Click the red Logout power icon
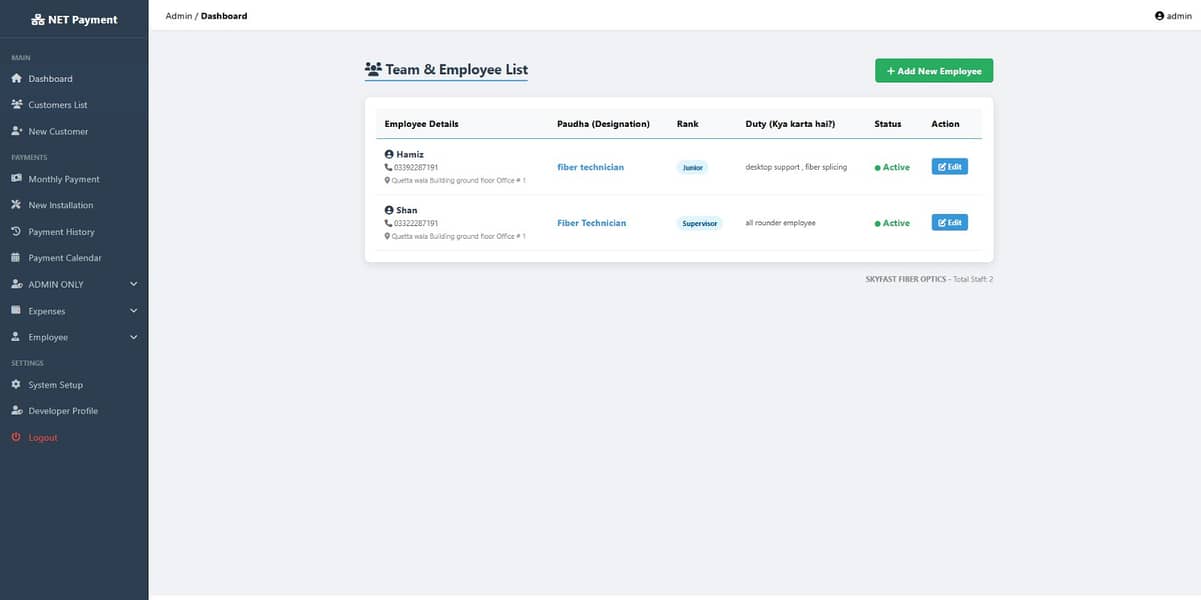 pyautogui.click(x=16, y=437)
